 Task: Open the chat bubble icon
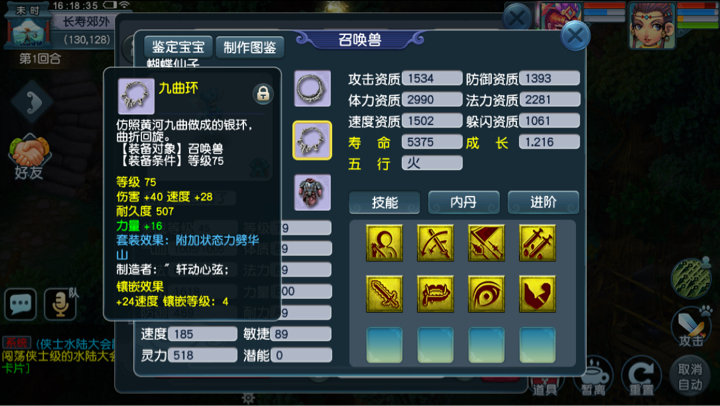pos(20,304)
